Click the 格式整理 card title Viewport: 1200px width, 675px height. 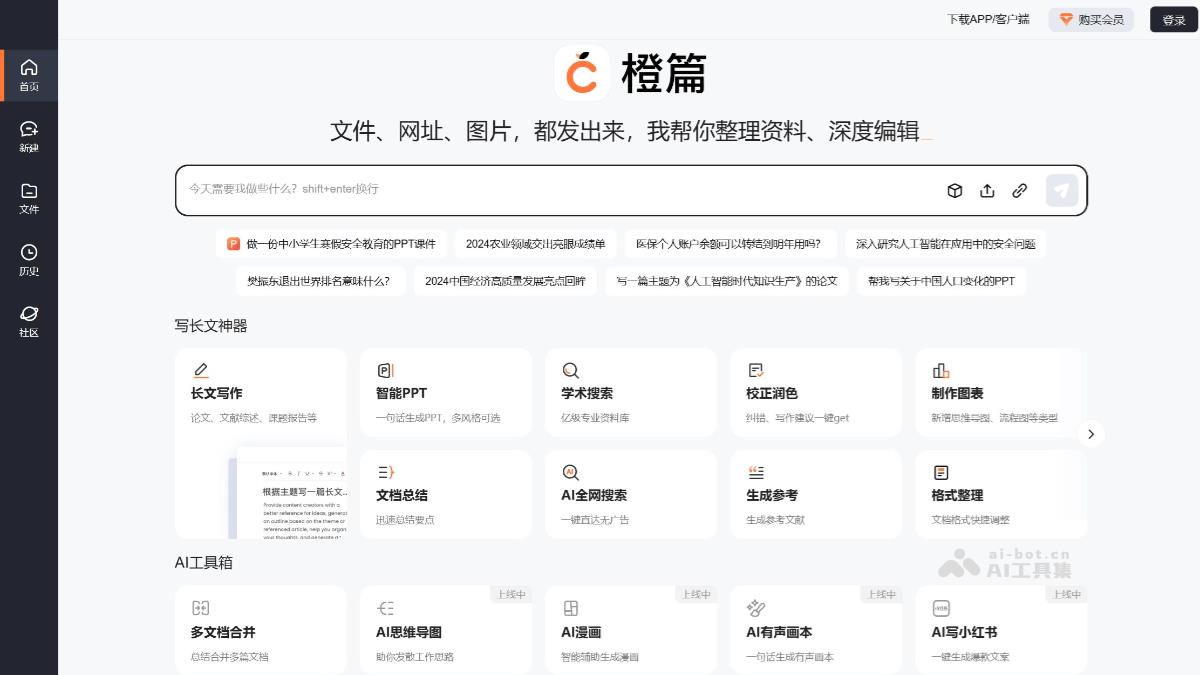(957, 496)
